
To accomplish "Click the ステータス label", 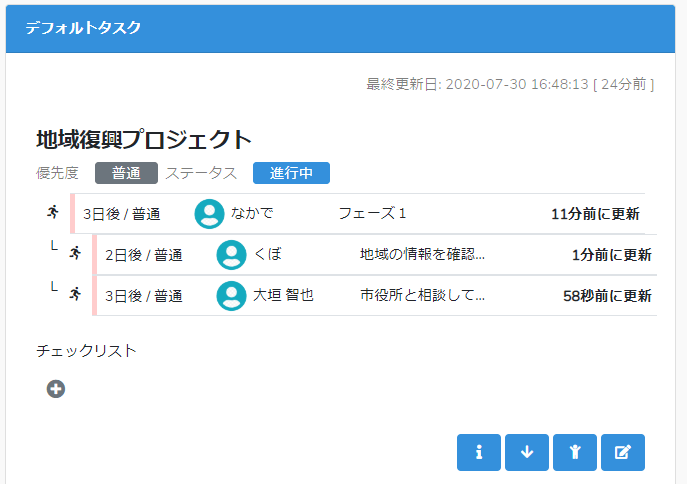I will [201, 173].
